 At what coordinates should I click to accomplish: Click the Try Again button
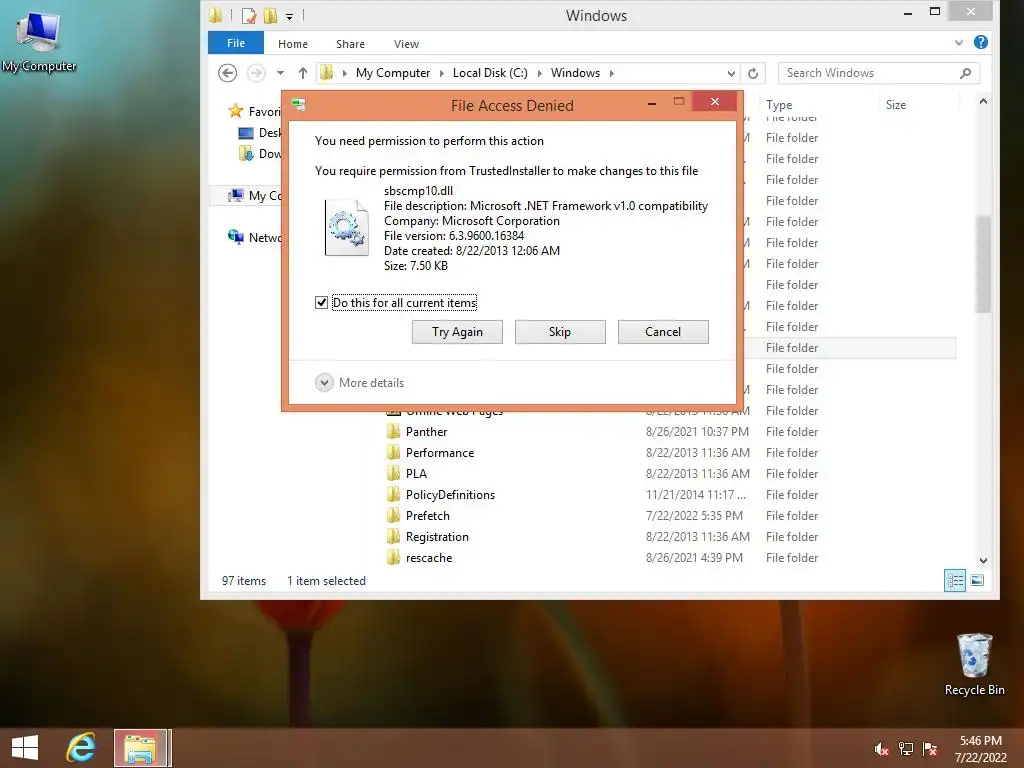(x=457, y=332)
